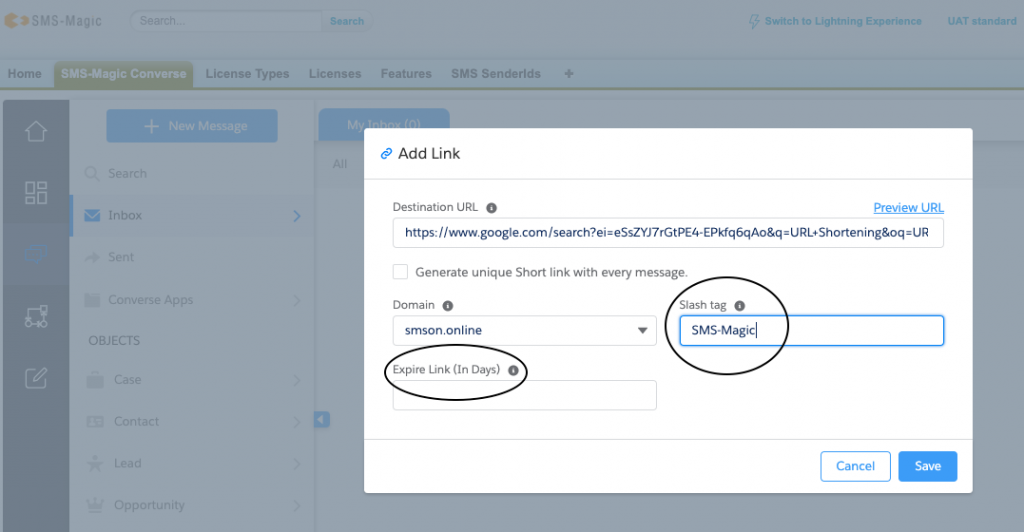Click the Opportunity crown icon
The image size is (1024, 532).
coord(95,505)
